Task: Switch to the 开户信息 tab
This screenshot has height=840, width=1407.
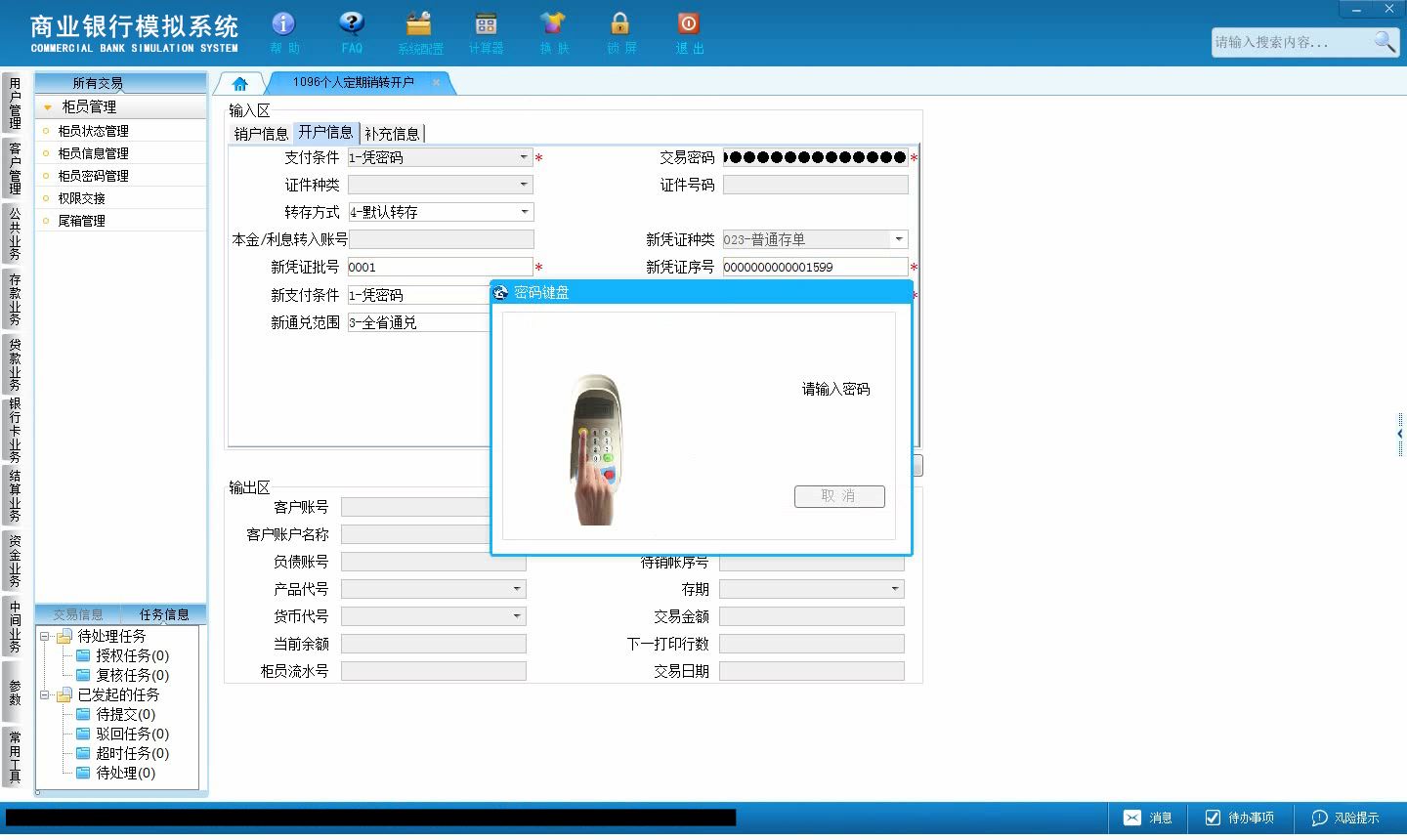Action: [x=326, y=133]
